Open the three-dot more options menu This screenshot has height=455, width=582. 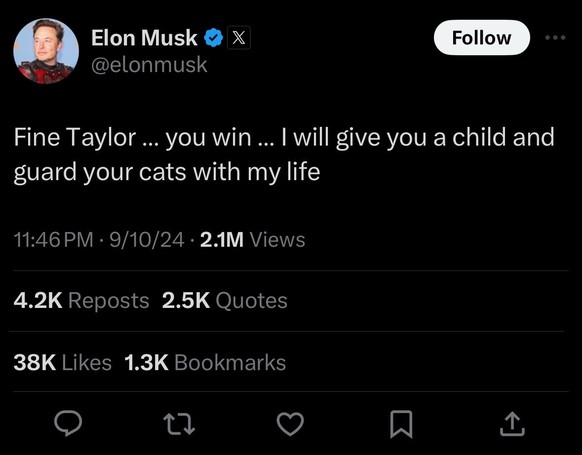(555, 37)
